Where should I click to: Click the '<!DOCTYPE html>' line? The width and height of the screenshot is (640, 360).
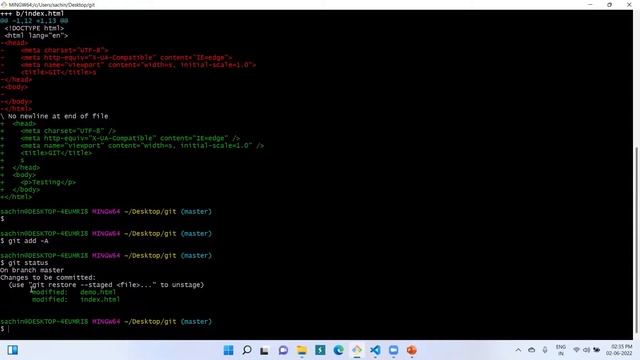pos(34,28)
